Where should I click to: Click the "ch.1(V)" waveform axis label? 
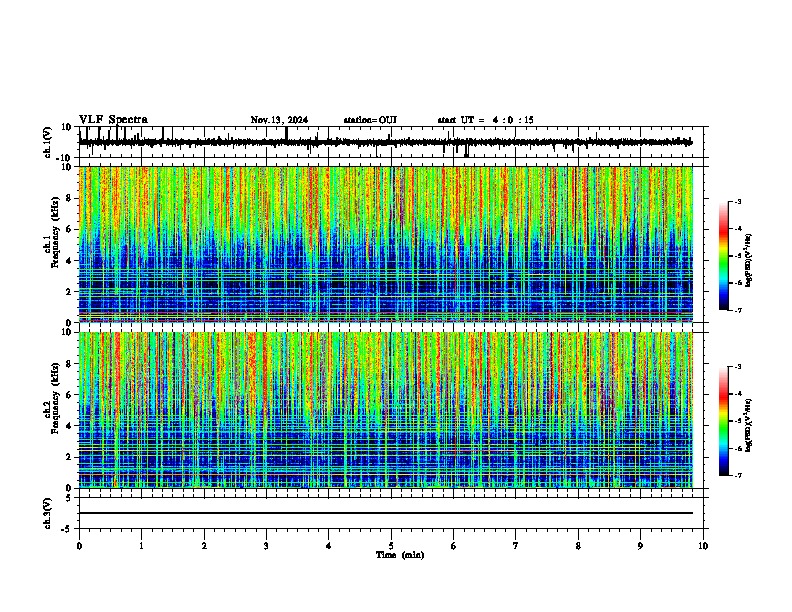[x=49, y=142]
